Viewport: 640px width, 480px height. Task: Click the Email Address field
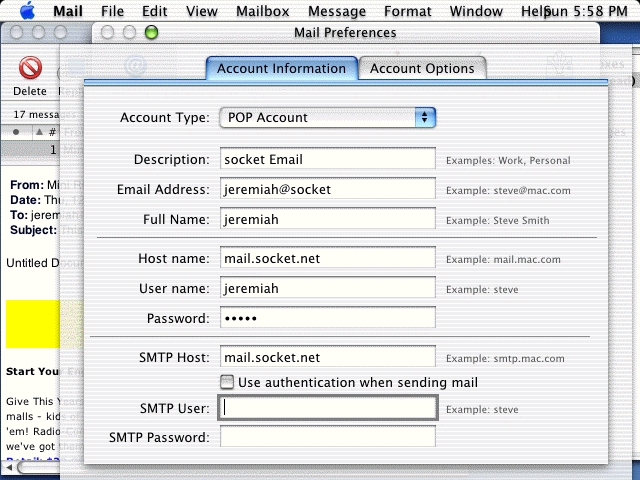(x=328, y=188)
